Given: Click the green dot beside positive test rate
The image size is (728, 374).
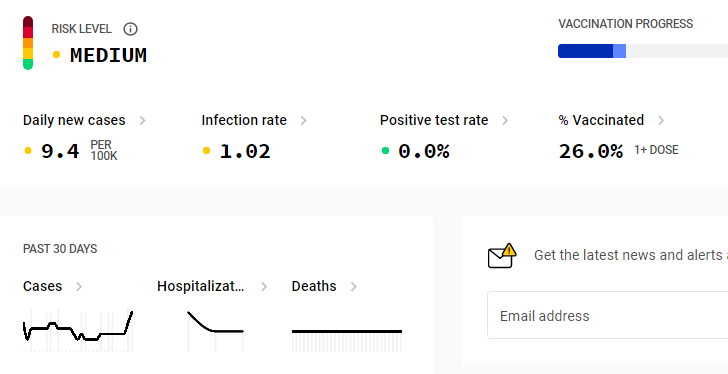Looking at the screenshot, I should click(385, 151).
